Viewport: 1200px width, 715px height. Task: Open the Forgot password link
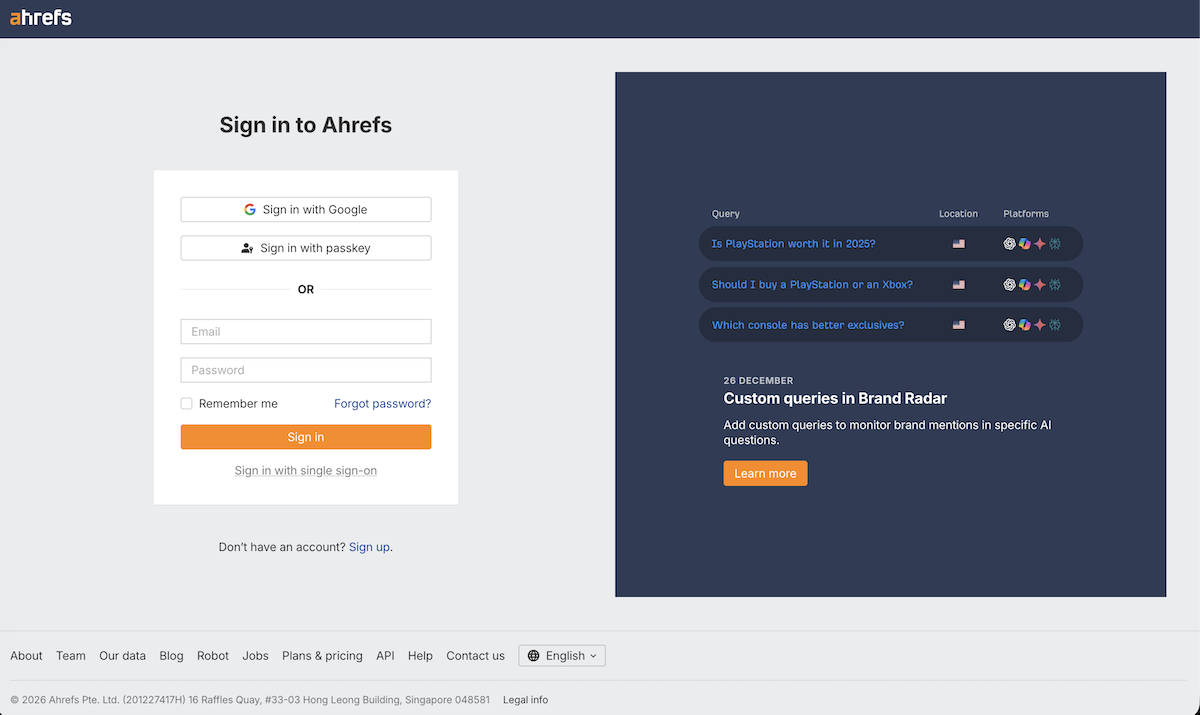click(382, 403)
